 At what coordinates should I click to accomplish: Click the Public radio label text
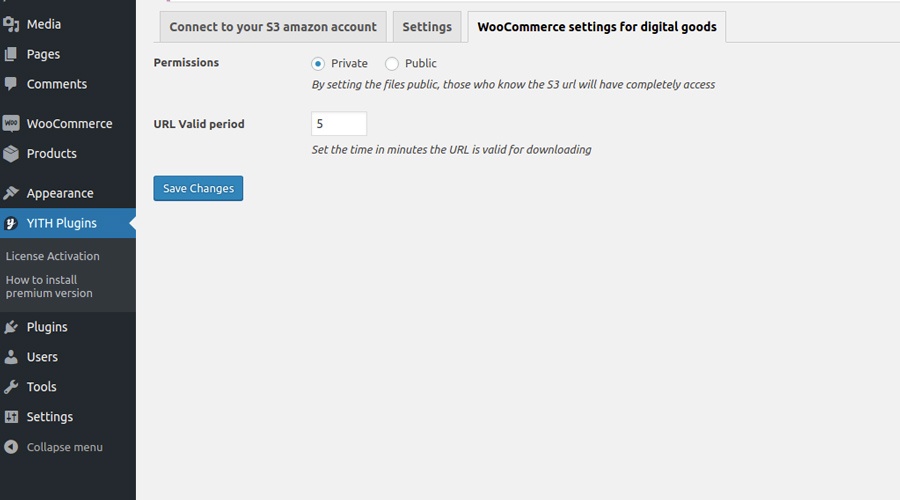point(420,64)
